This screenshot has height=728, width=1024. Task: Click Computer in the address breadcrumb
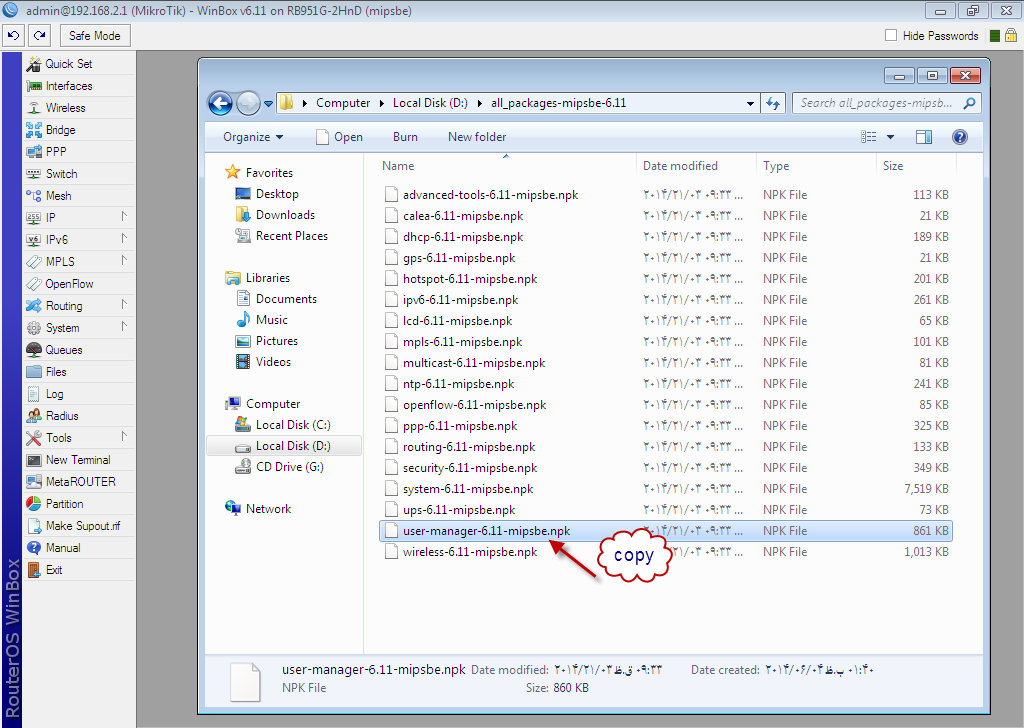[343, 103]
